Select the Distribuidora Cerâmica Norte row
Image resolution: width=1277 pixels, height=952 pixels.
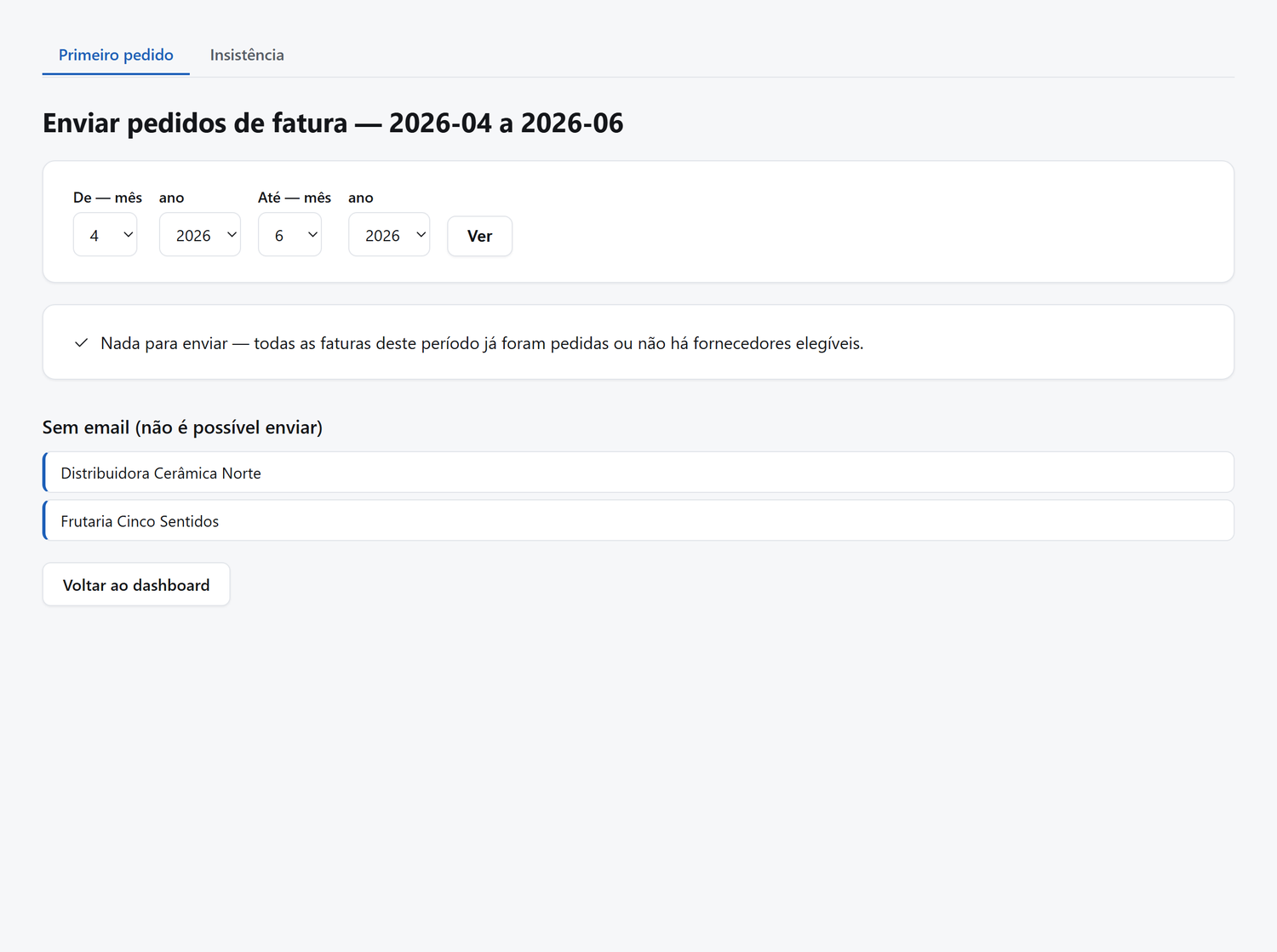(x=638, y=473)
